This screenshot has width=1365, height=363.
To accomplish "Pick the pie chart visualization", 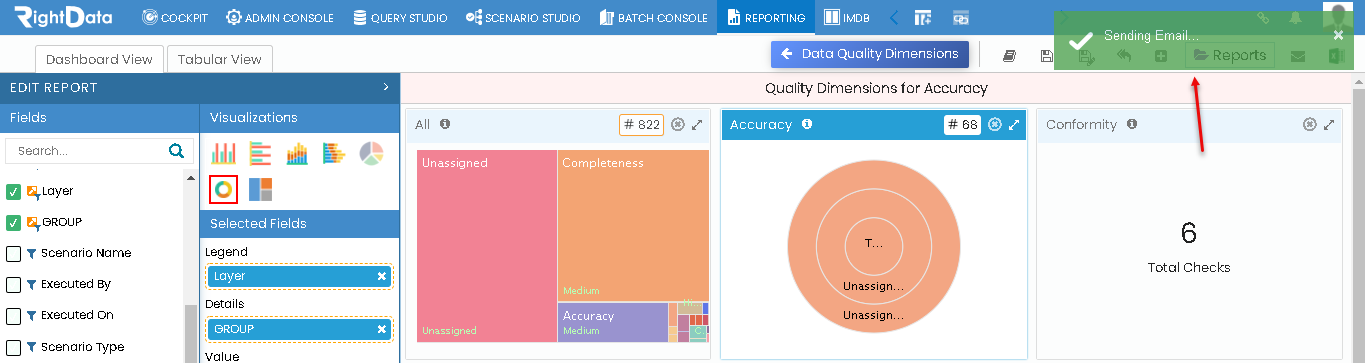I will click(x=371, y=153).
